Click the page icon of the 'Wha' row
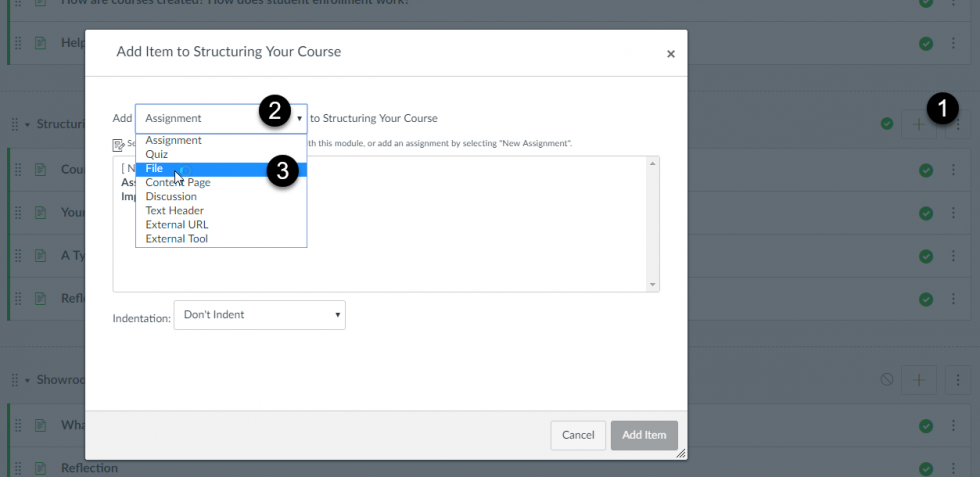 [41, 425]
